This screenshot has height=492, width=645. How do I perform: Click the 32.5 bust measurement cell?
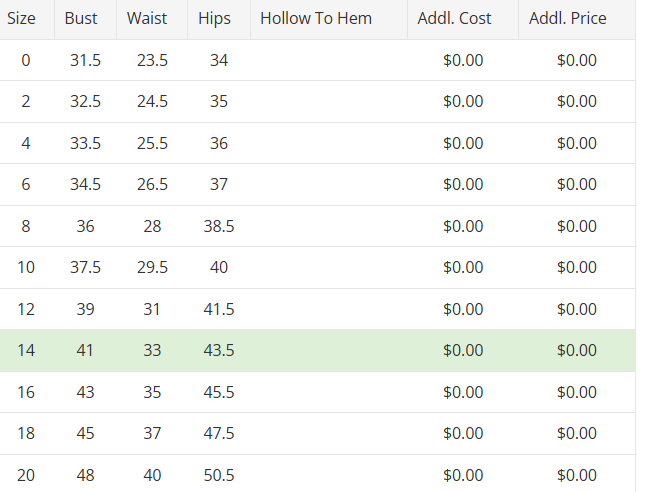tap(85, 102)
